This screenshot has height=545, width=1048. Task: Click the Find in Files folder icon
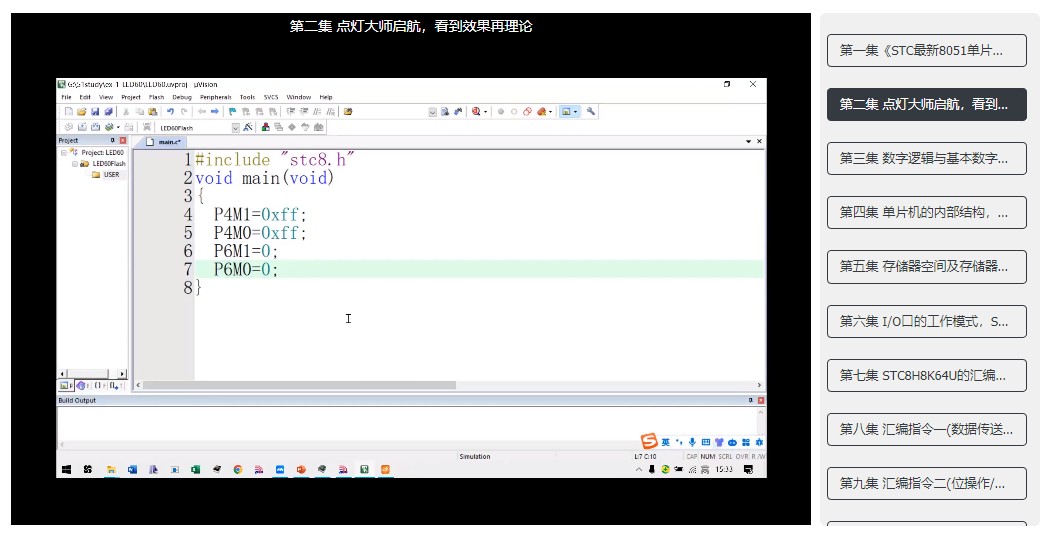coord(348,112)
